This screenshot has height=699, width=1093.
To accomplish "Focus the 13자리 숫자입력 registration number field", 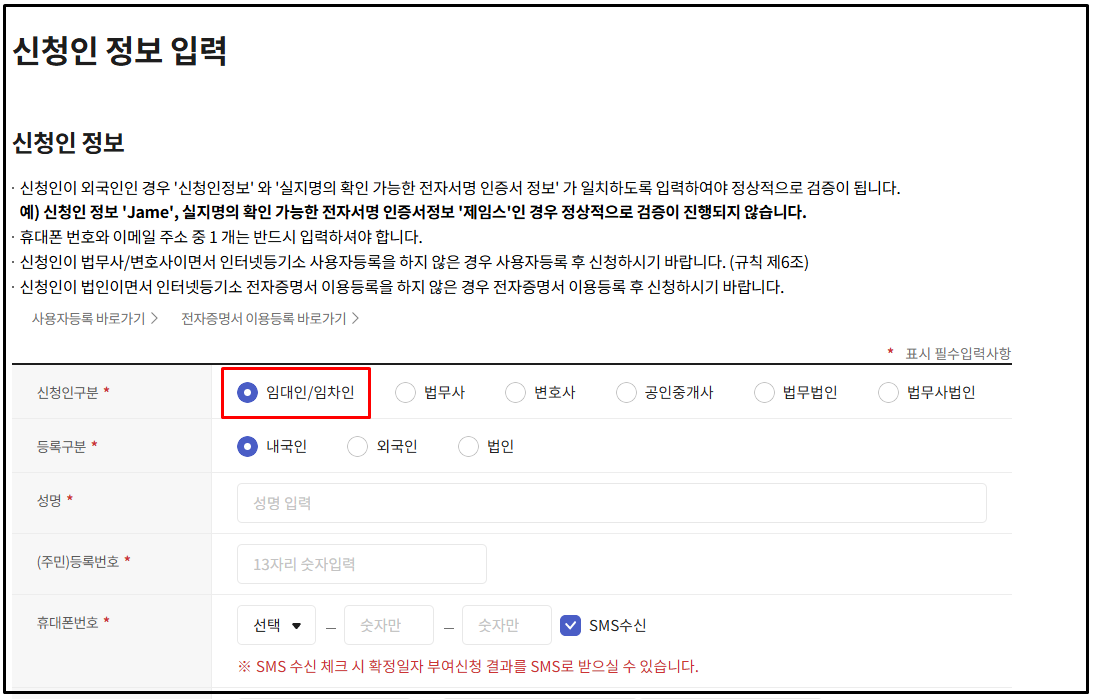I will tap(361, 564).
